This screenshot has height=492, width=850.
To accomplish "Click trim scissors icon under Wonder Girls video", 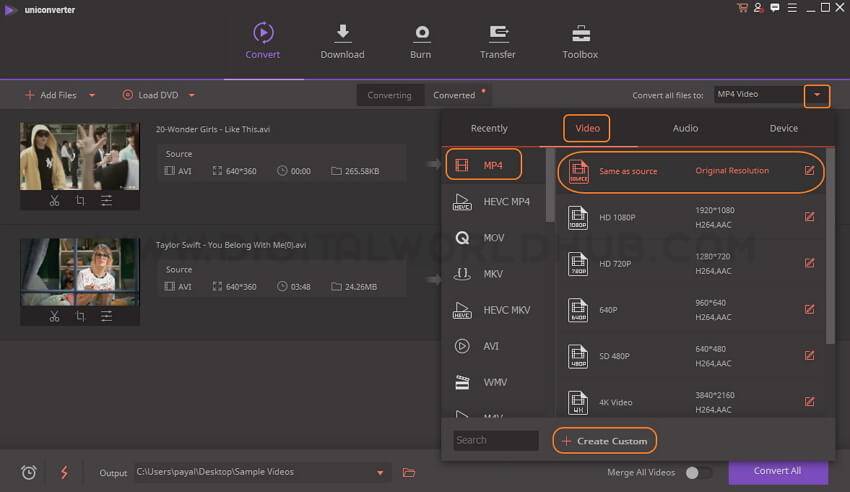I will coord(54,201).
